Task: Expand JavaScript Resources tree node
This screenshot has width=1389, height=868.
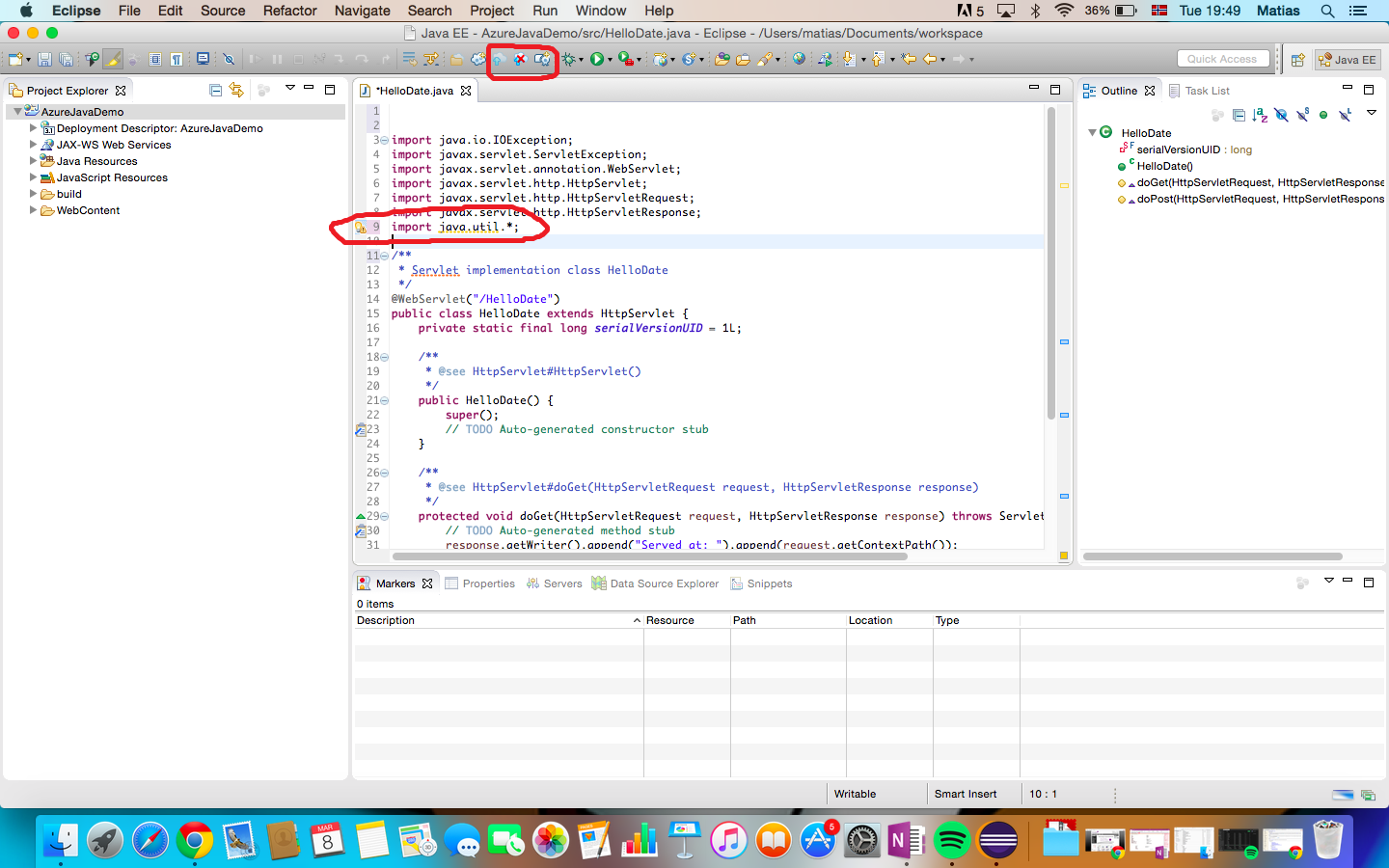Action: (33, 176)
